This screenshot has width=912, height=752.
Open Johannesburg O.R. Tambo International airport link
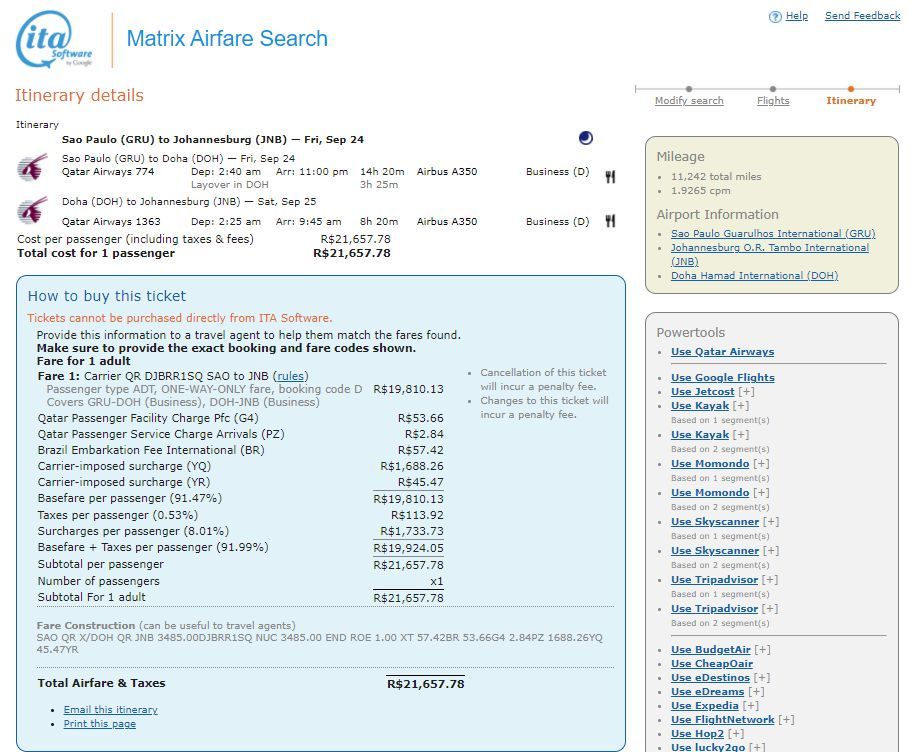770,254
